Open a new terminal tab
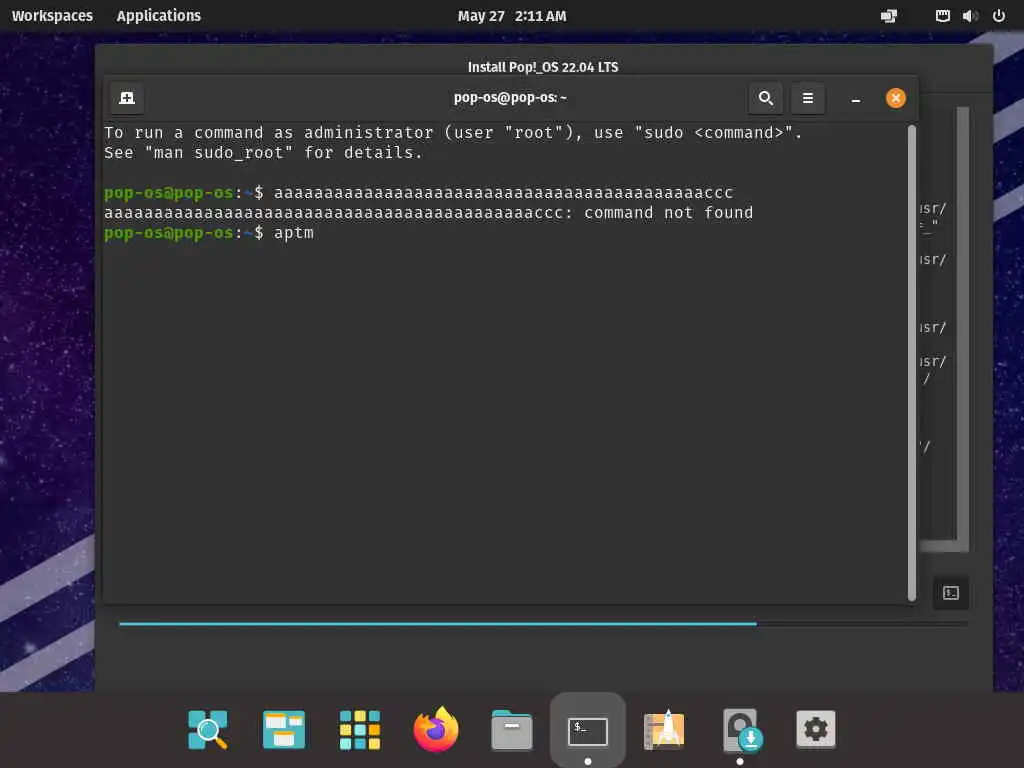 127,98
